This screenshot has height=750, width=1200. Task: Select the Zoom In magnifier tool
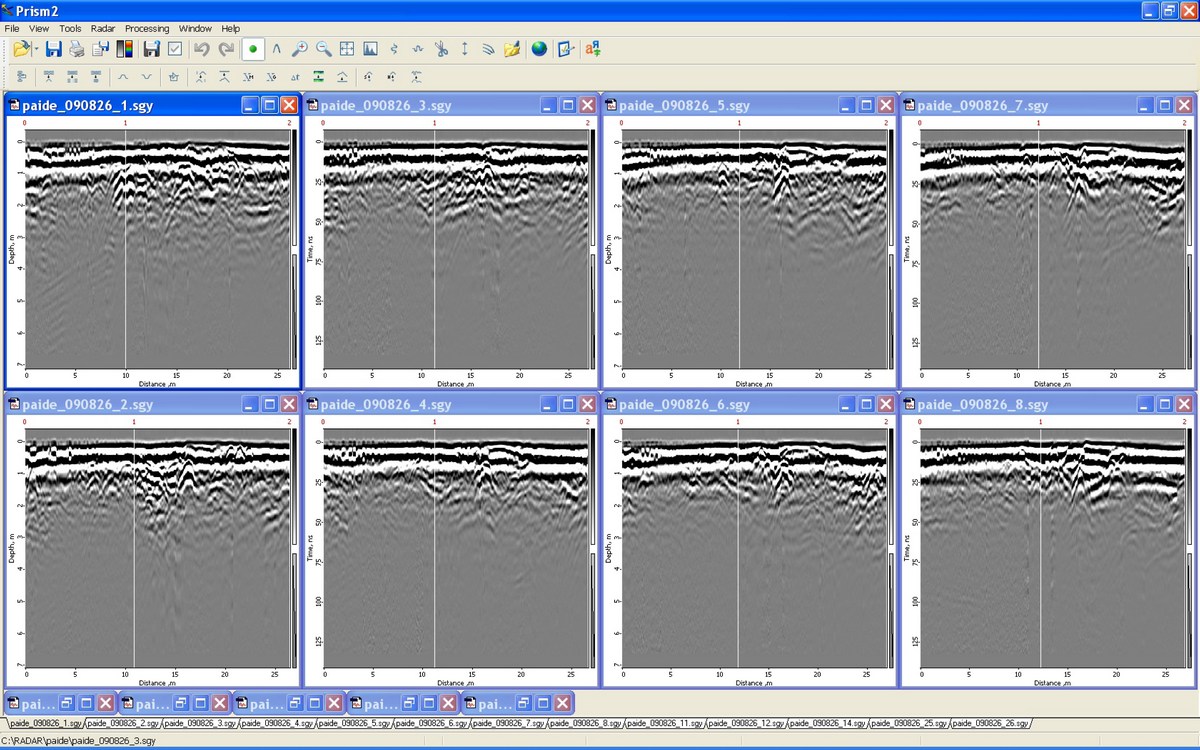pos(299,49)
